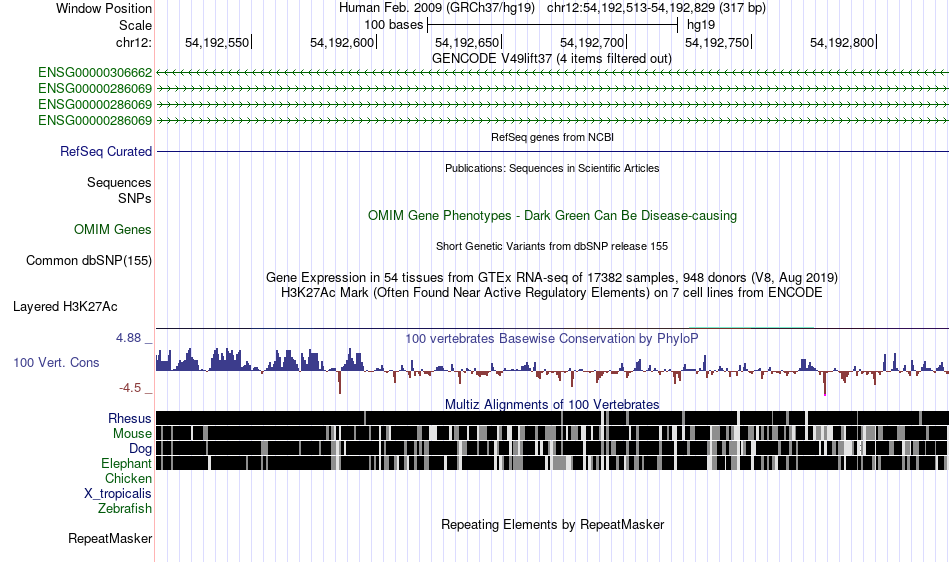The image size is (950, 562).
Task: Click the 4.88 PhyloP upper axis value
Action: point(128,338)
